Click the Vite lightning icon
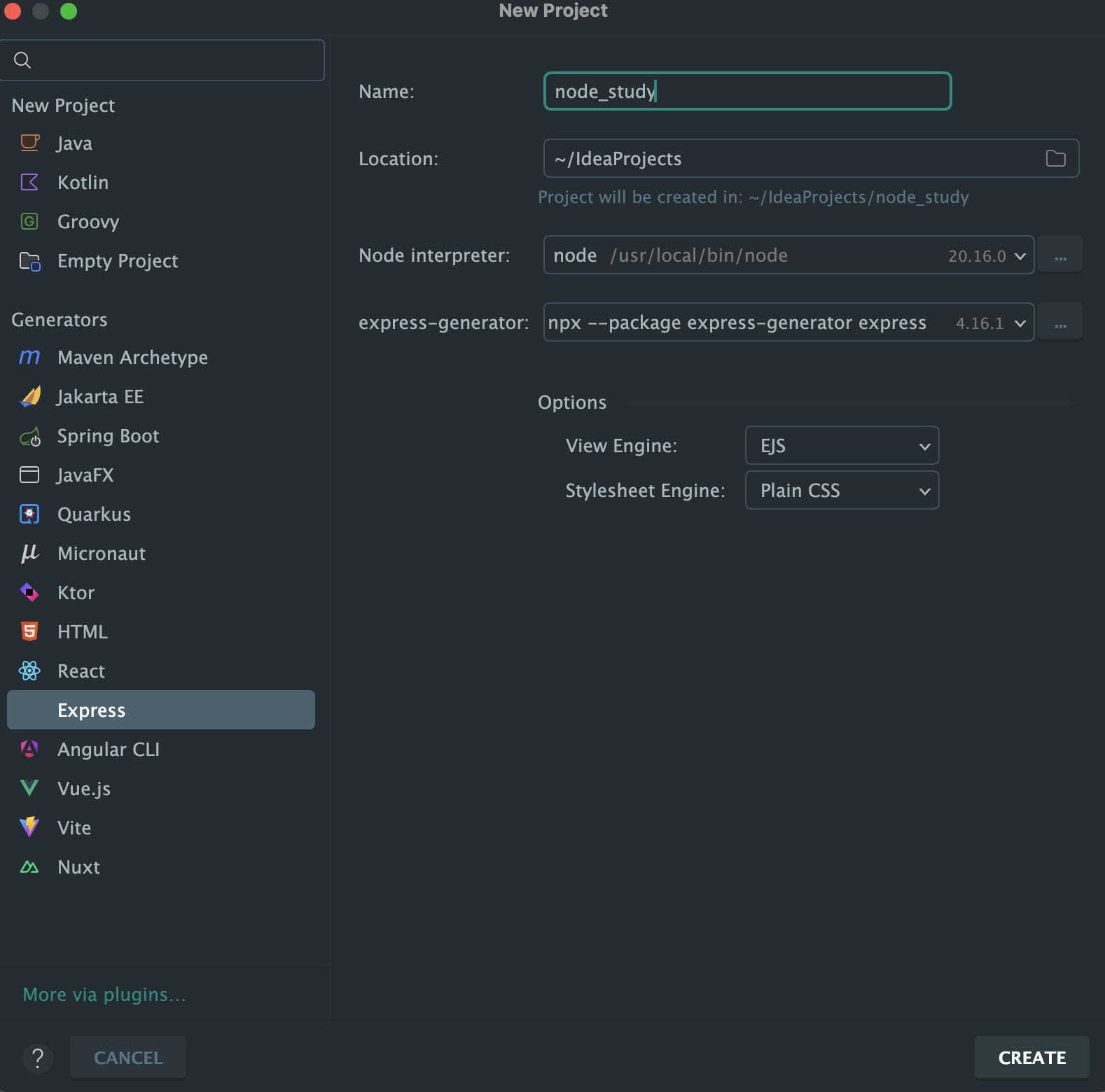This screenshot has width=1105, height=1092. pyautogui.click(x=29, y=827)
